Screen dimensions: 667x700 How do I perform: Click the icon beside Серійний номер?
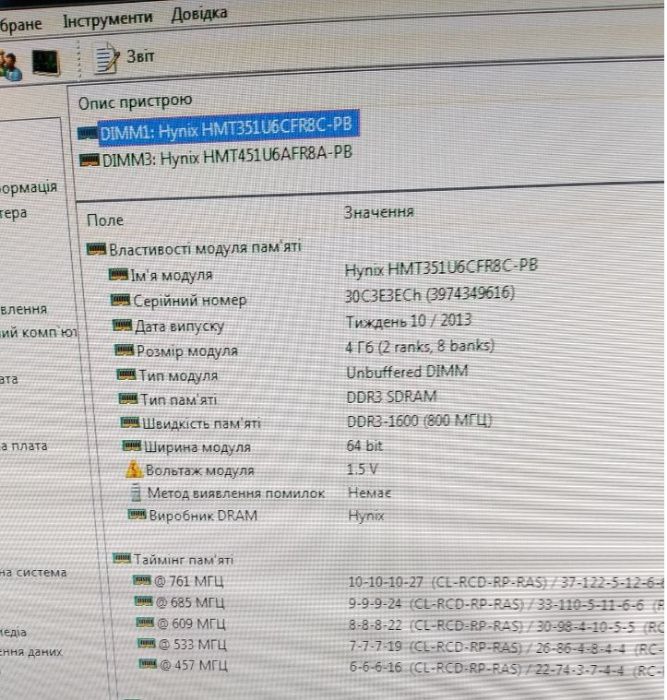click(120, 300)
